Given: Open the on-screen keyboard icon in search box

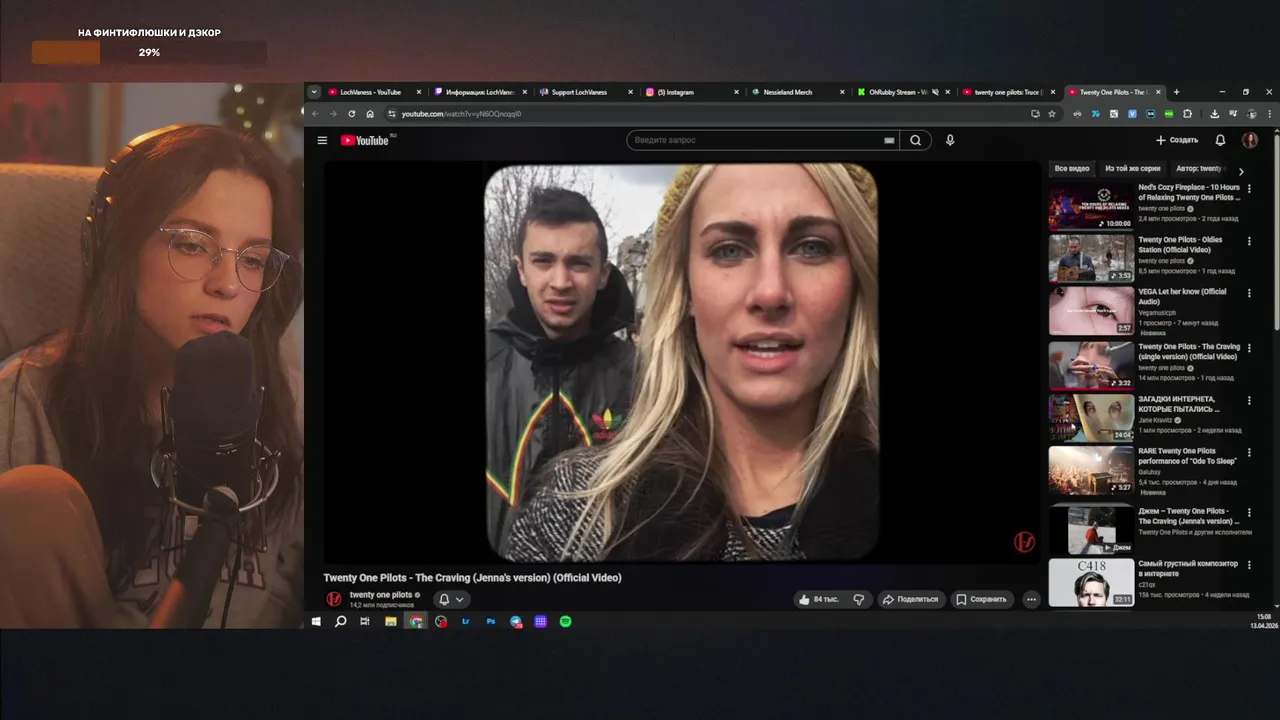Looking at the screenshot, I should (x=889, y=140).
